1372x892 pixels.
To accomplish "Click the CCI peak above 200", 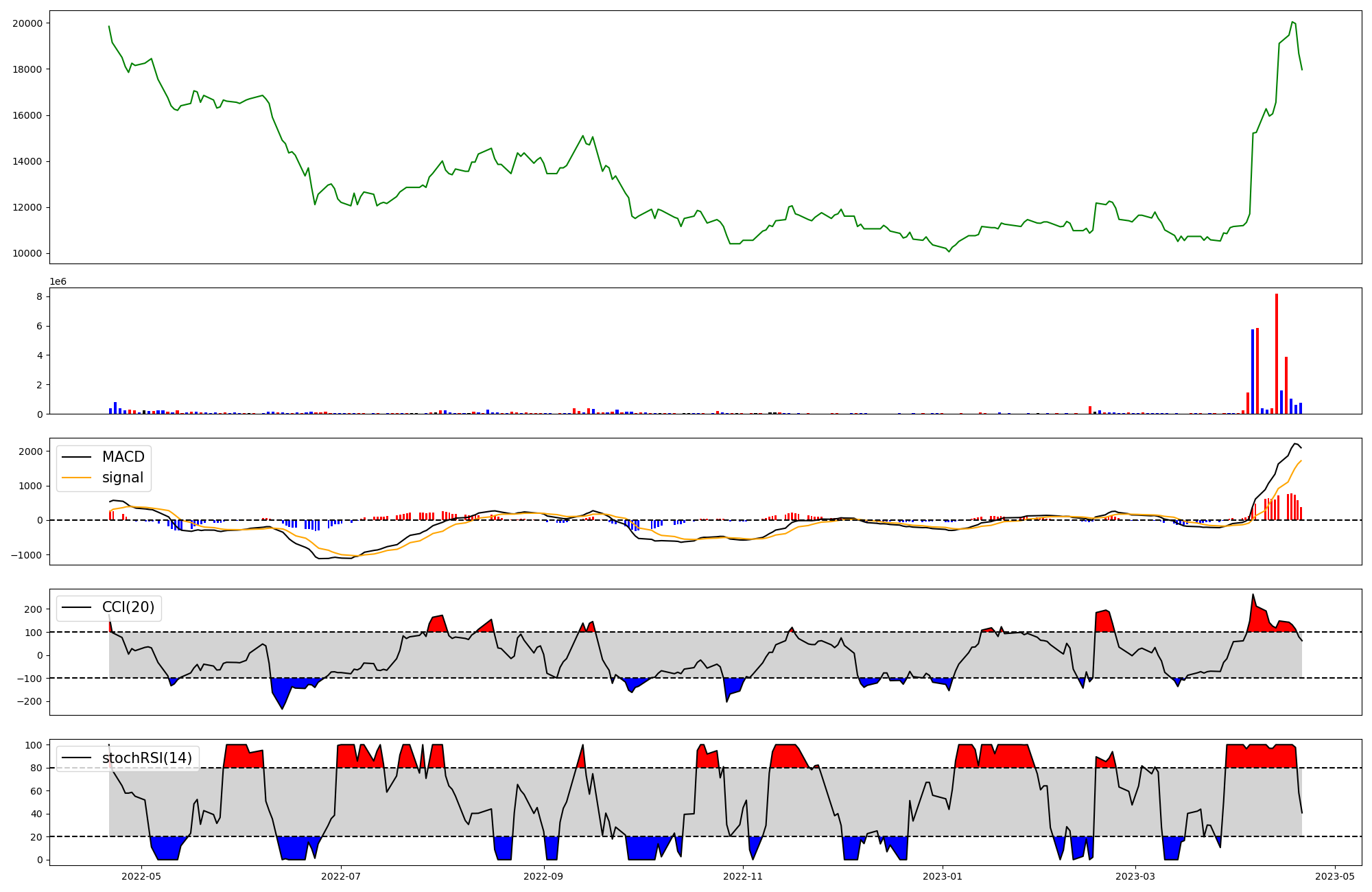I will click(x=1253, y=595).
